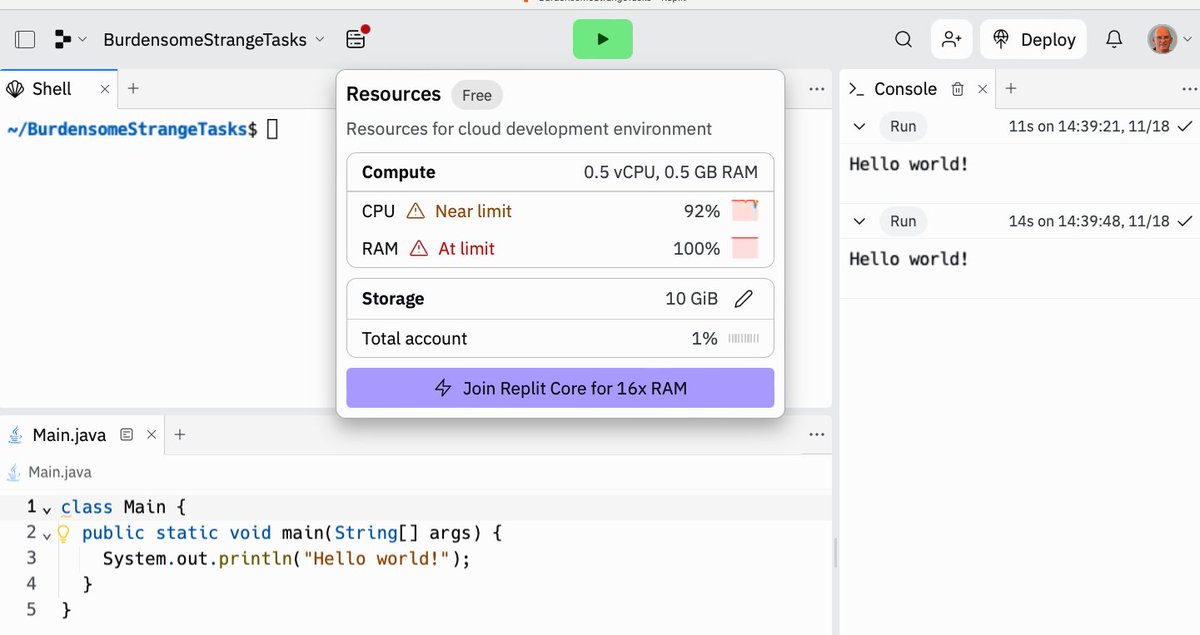Viewport: 1200px width, 635px height.
Task: Open the notifications bell
Action: click(1114, 39)
